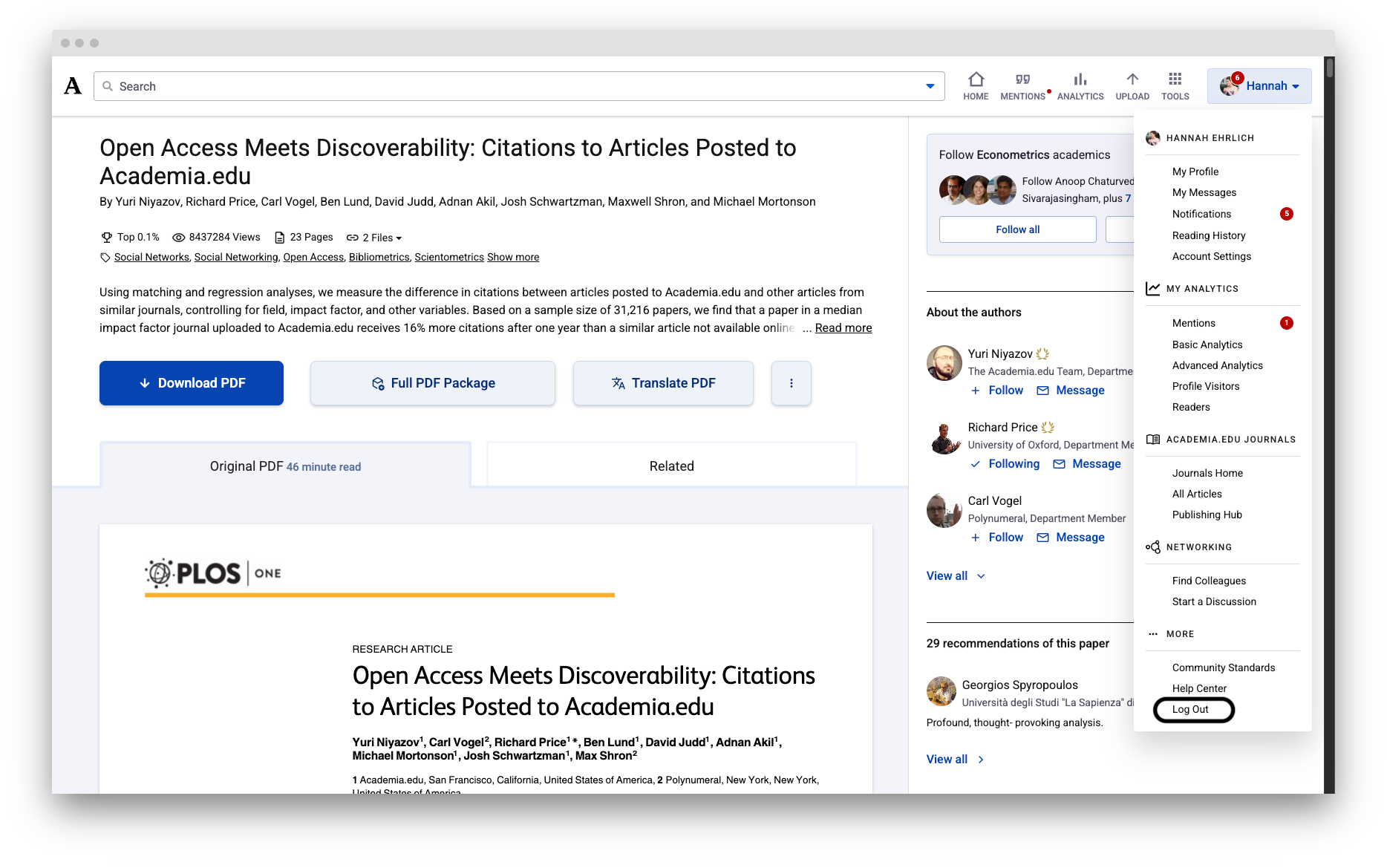Open the Tools grid icon

(x=1175, y=79)
